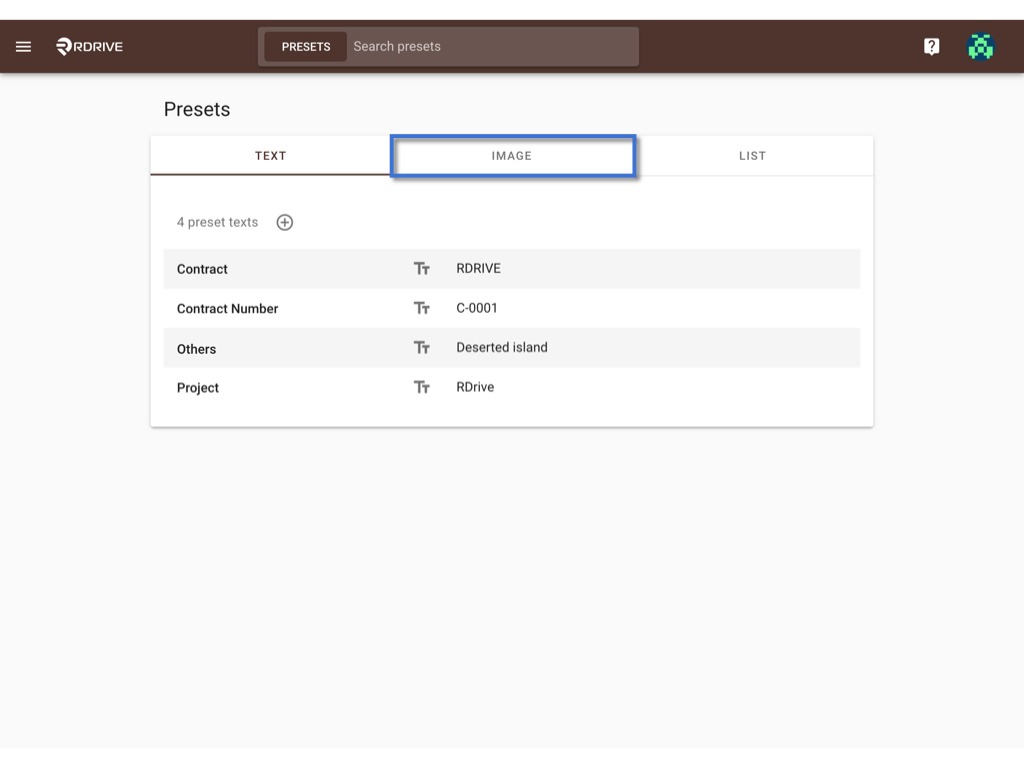Click the PRESETS search scope button
The width and height of the screenshot is (1024, 768).
point(306,46)
